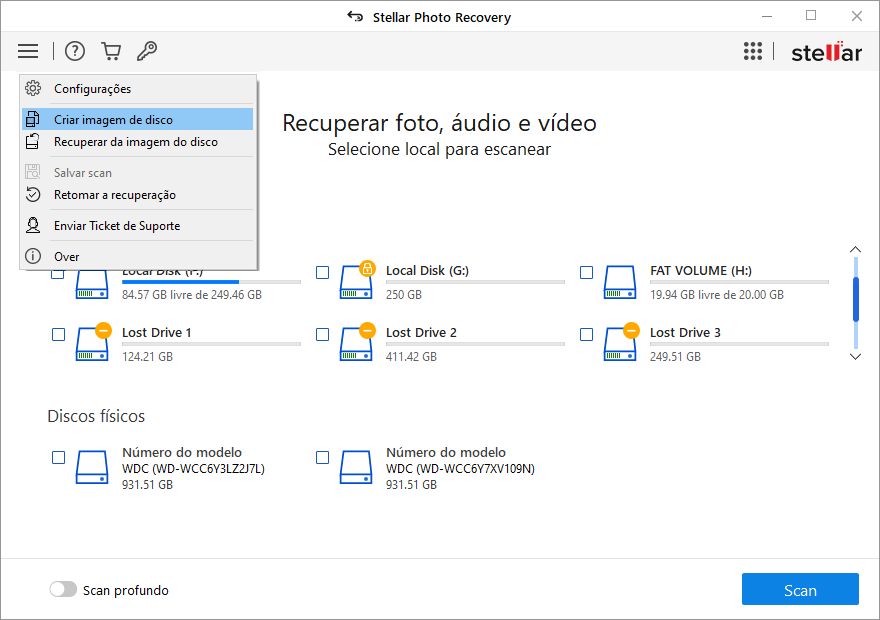Open the Over menu entry

coord(138,256)
